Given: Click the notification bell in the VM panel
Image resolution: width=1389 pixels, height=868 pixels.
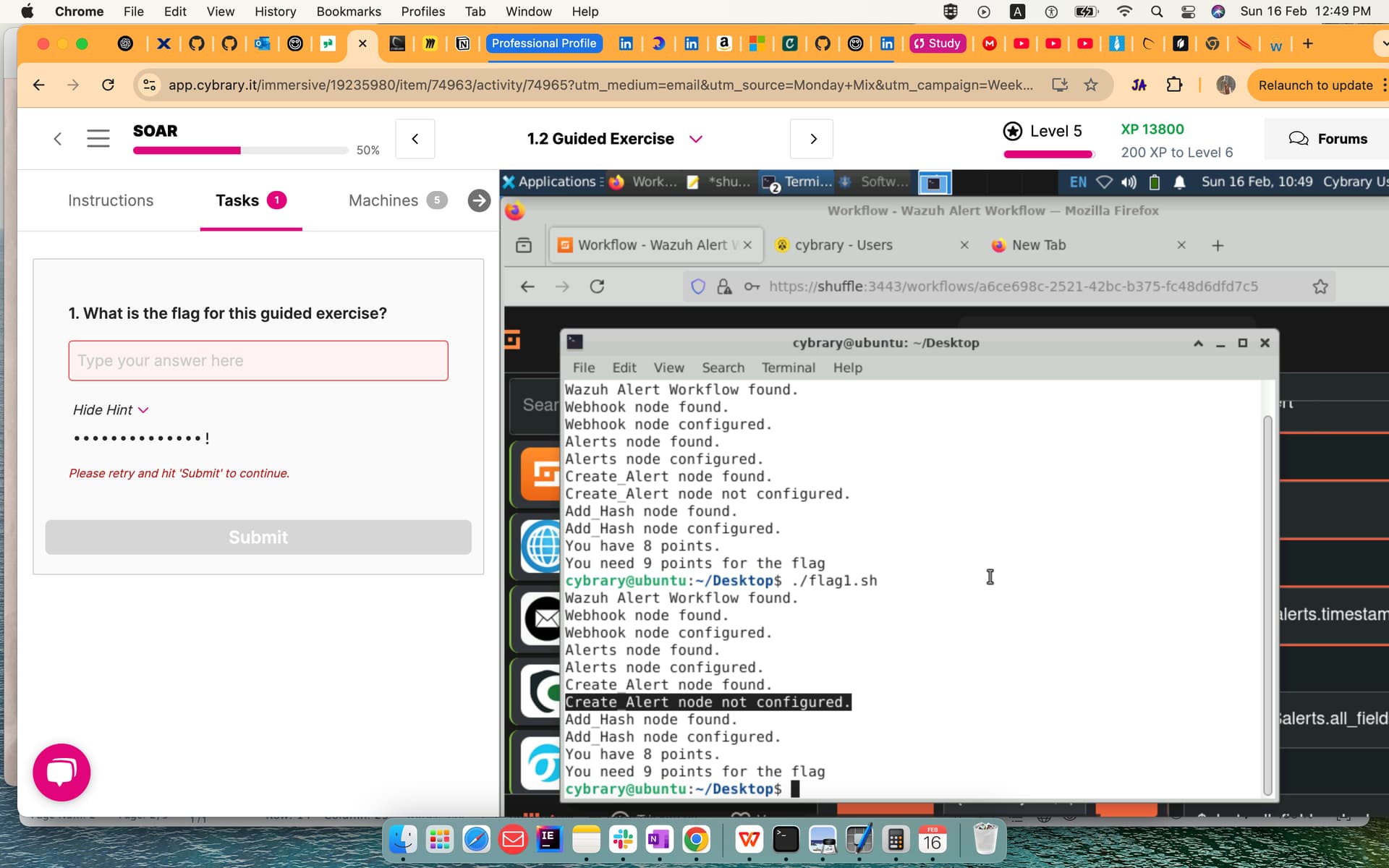Looking at the screenshot, I should (x=1179, y=182).
